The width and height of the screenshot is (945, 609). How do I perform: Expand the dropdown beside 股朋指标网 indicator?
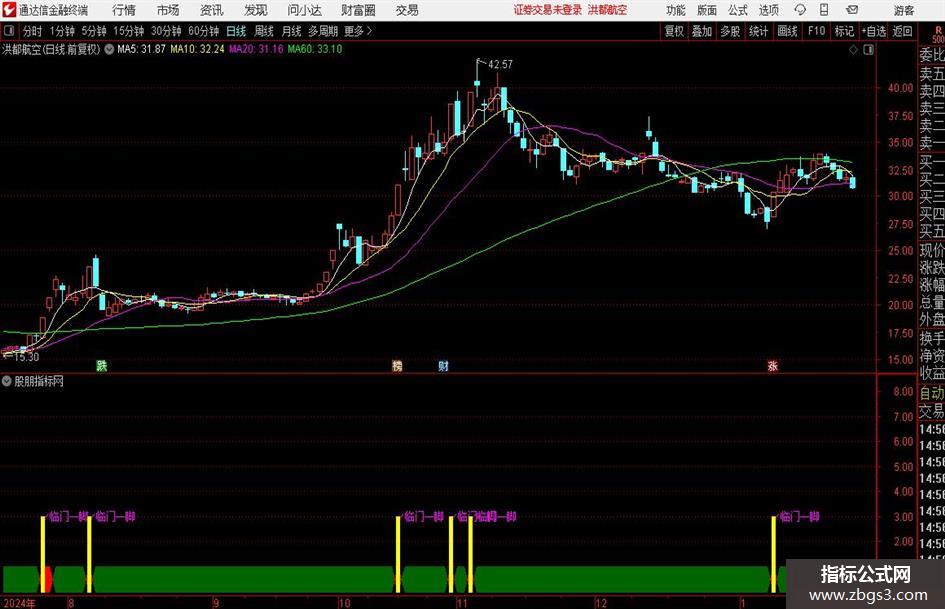(7, 381)
